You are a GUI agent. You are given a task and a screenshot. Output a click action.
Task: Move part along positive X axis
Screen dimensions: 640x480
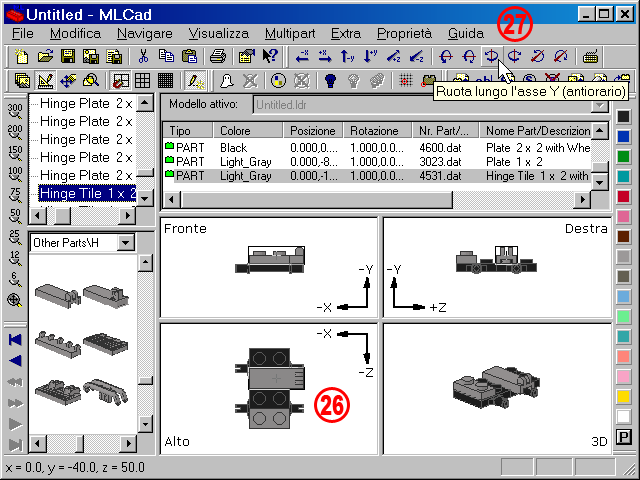tap(325, 56)
